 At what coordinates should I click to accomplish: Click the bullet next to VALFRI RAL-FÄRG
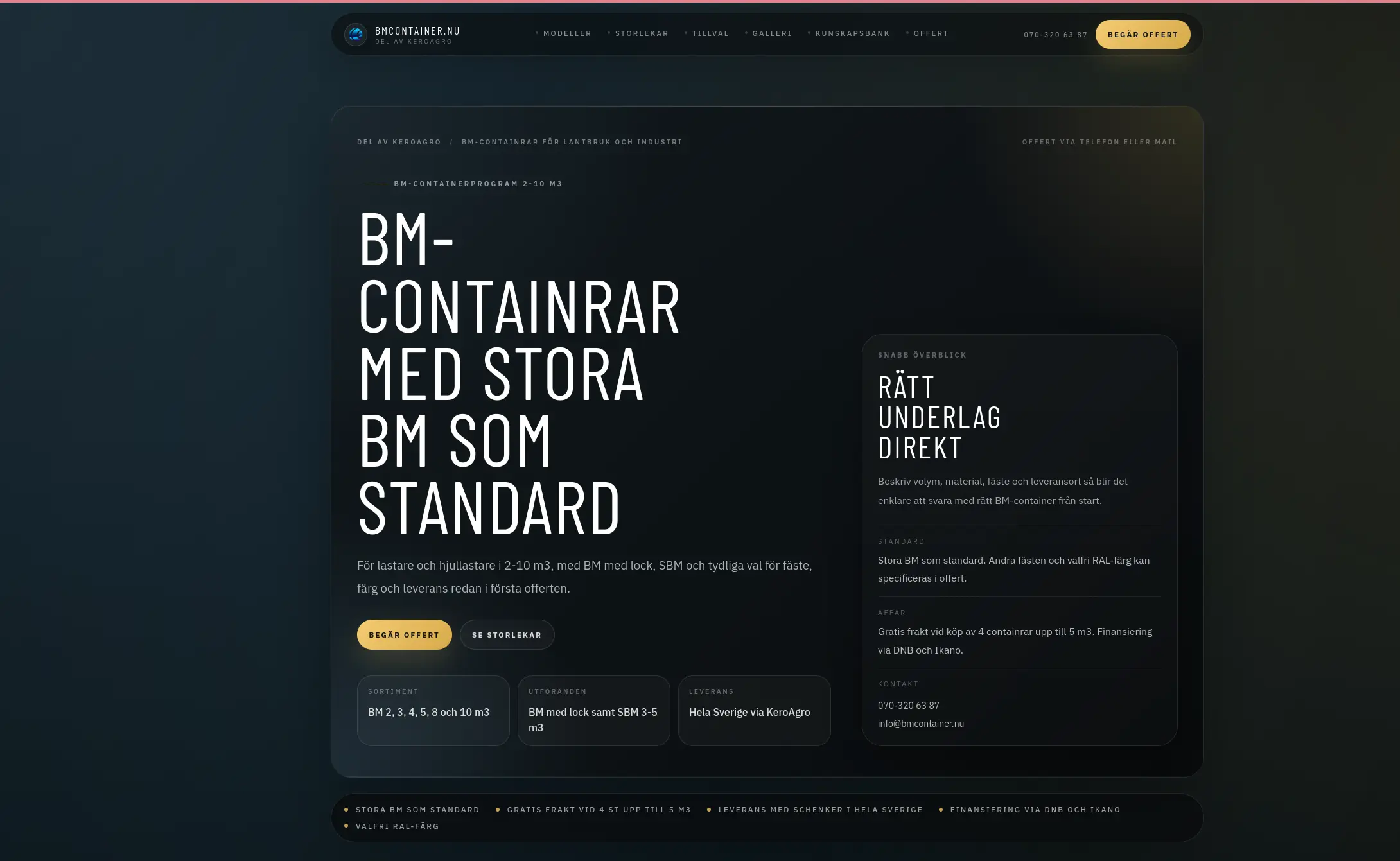coord(347,826)
